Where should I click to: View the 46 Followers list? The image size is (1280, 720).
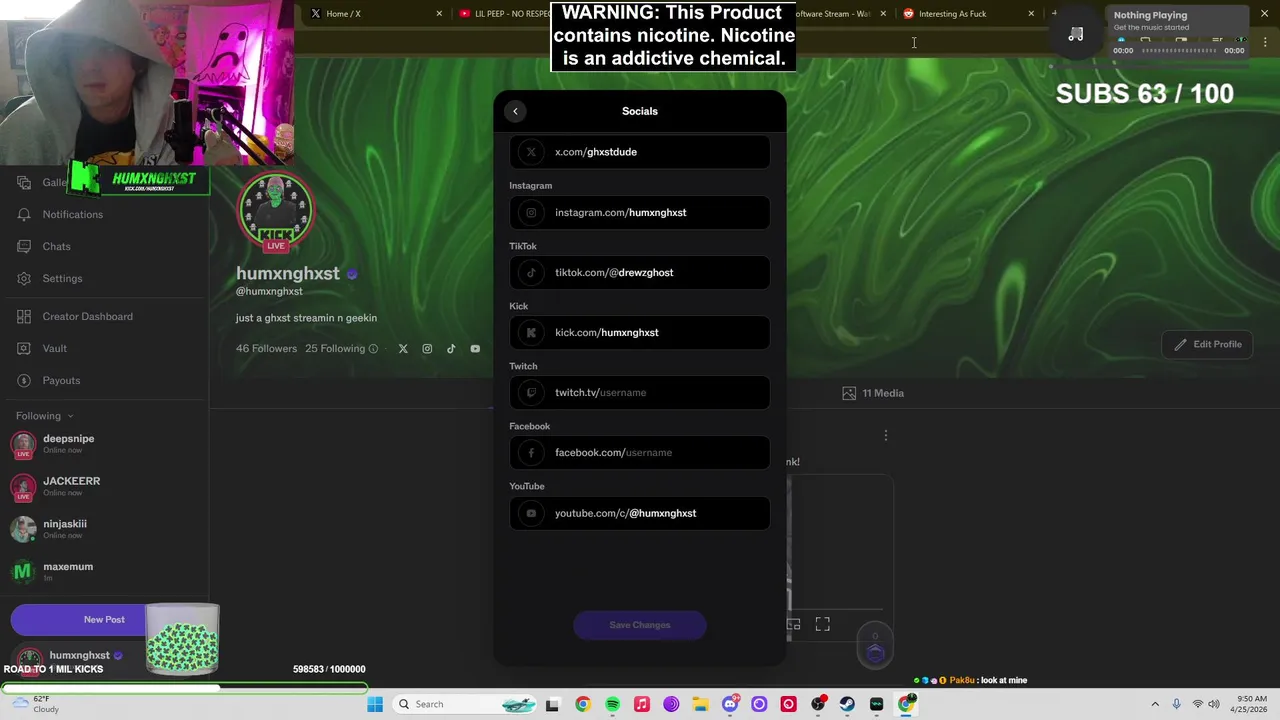pyautogui.click(x=266, y=349)
